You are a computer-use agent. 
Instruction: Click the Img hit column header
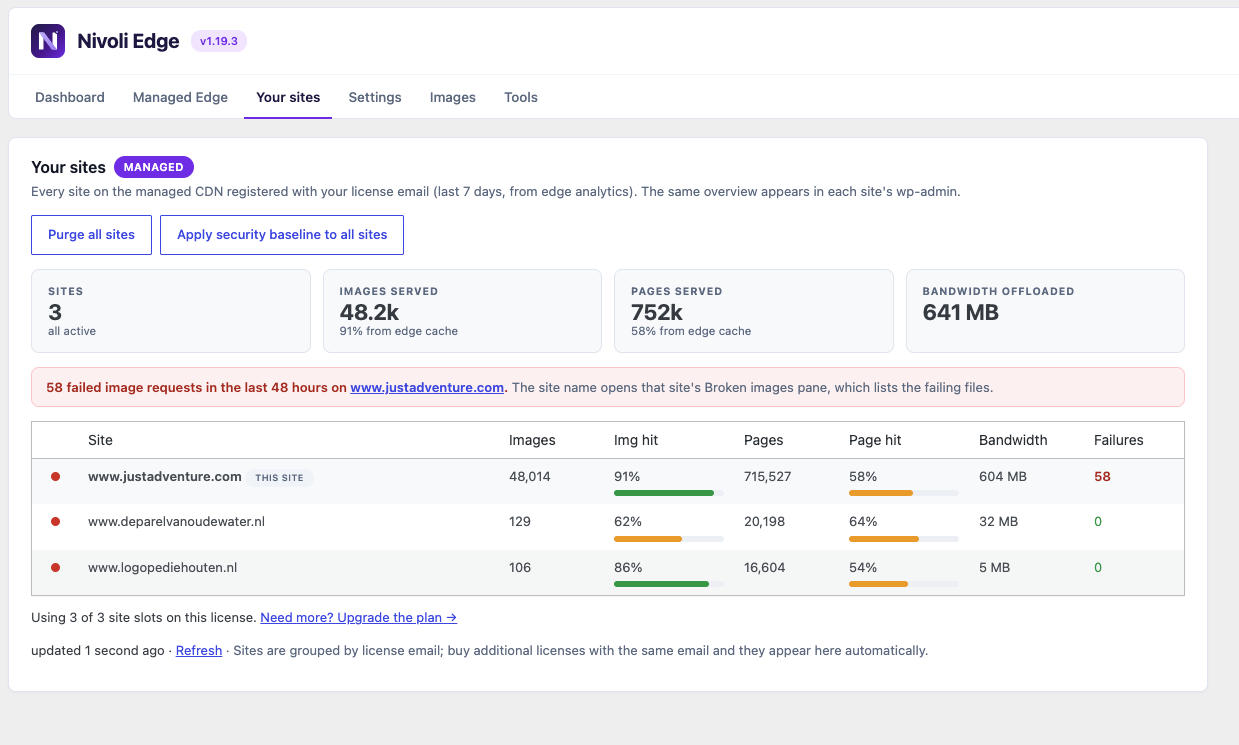pyautogui.click(x=636, y=440)
